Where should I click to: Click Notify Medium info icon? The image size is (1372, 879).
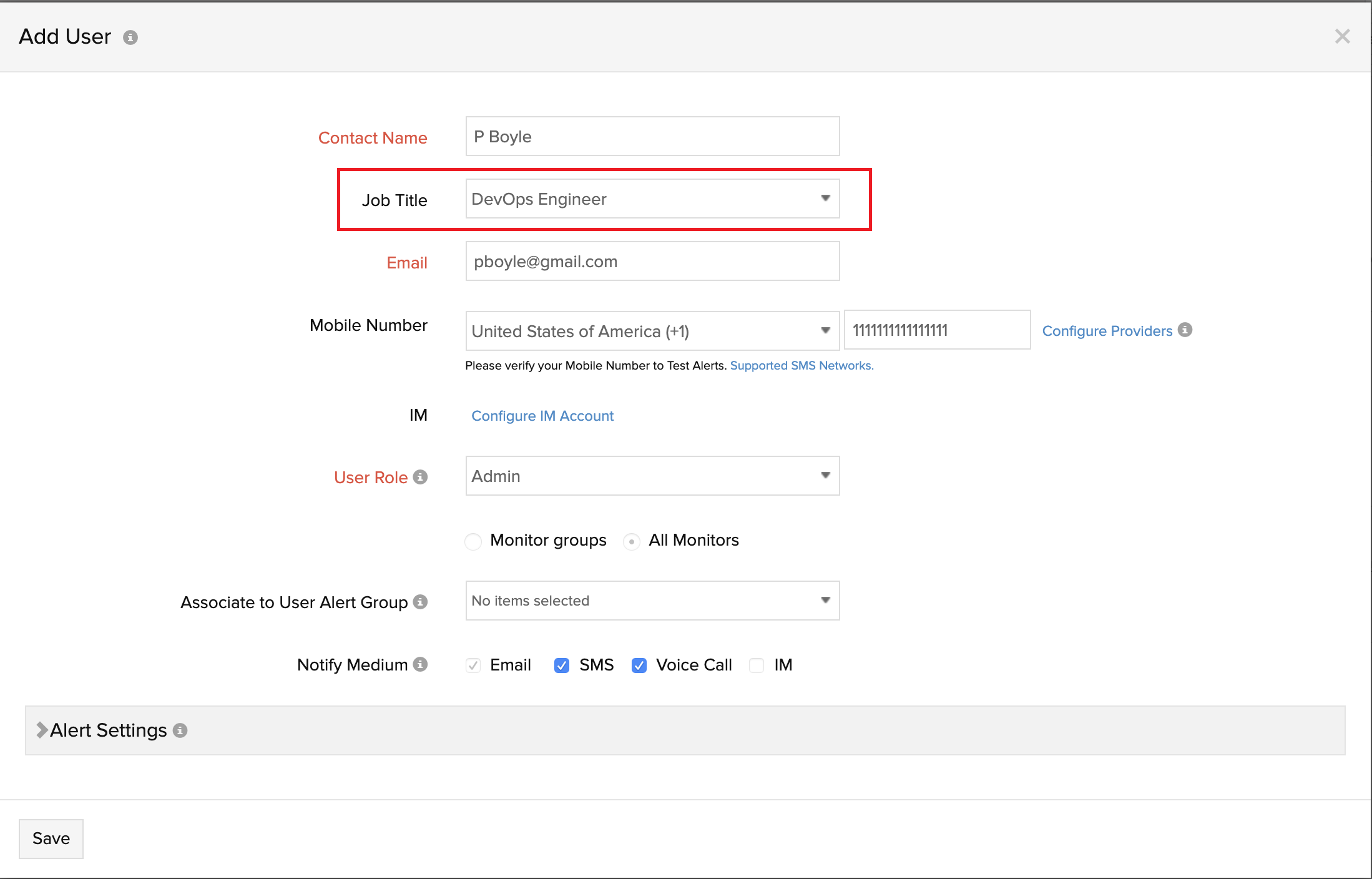421,664
